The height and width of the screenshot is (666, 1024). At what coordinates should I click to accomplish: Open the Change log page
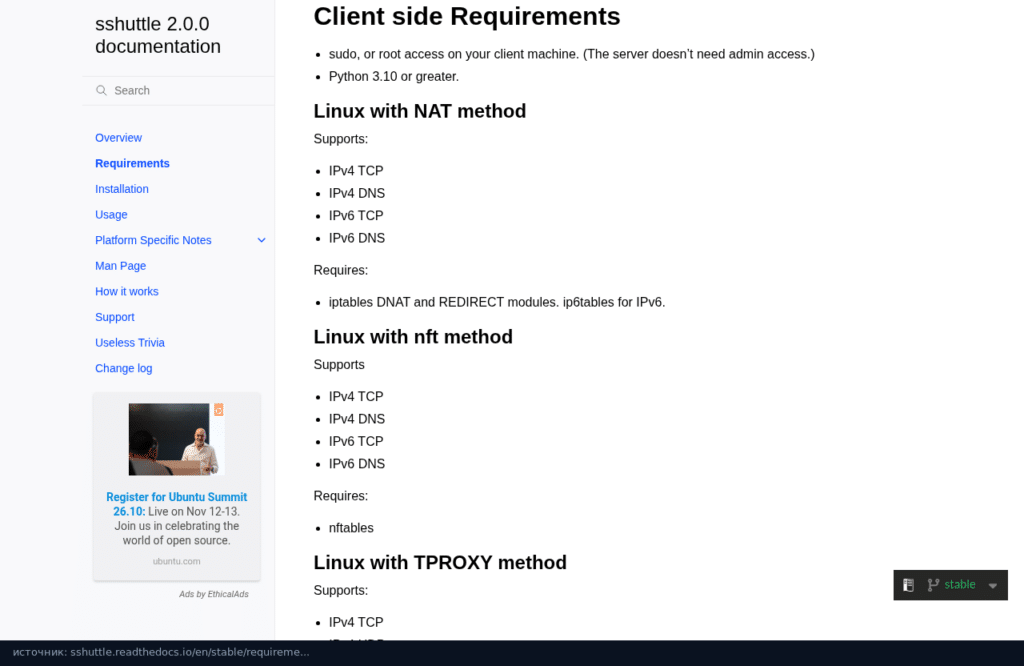[123, 368]
